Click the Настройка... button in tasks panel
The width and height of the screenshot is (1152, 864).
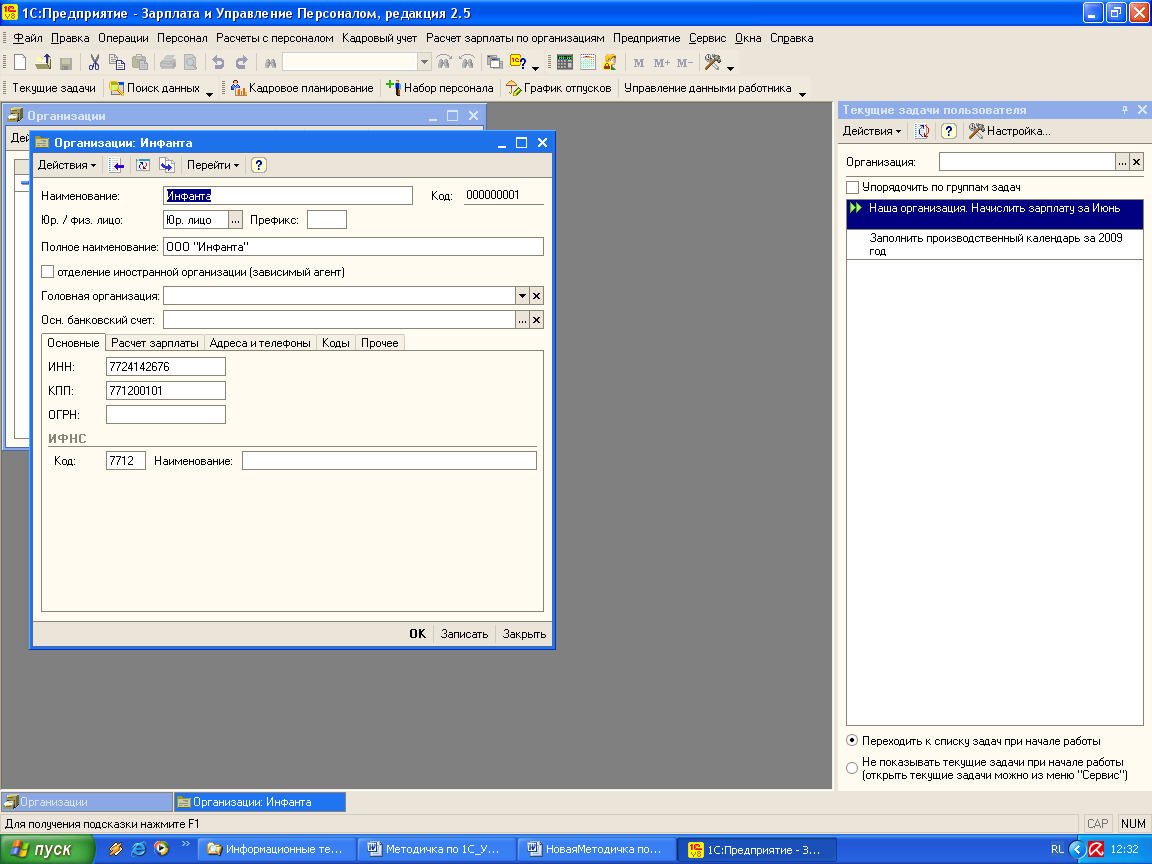click(x=1009, y=132)
